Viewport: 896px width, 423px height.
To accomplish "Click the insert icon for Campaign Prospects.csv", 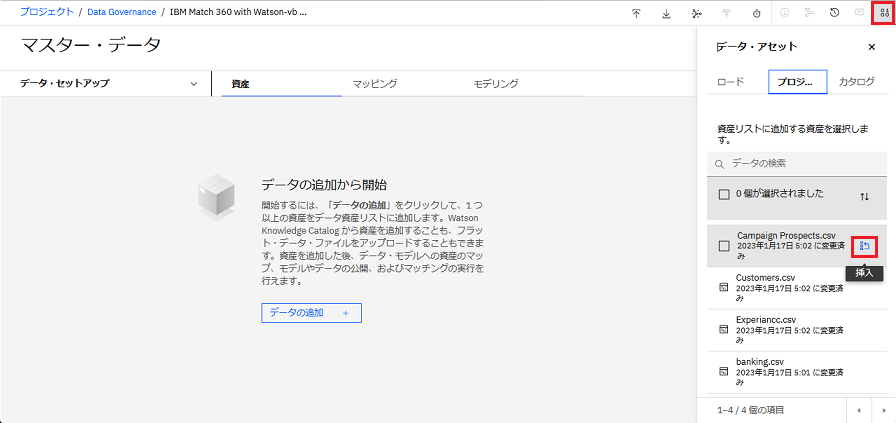I will (x=865, y=246).
